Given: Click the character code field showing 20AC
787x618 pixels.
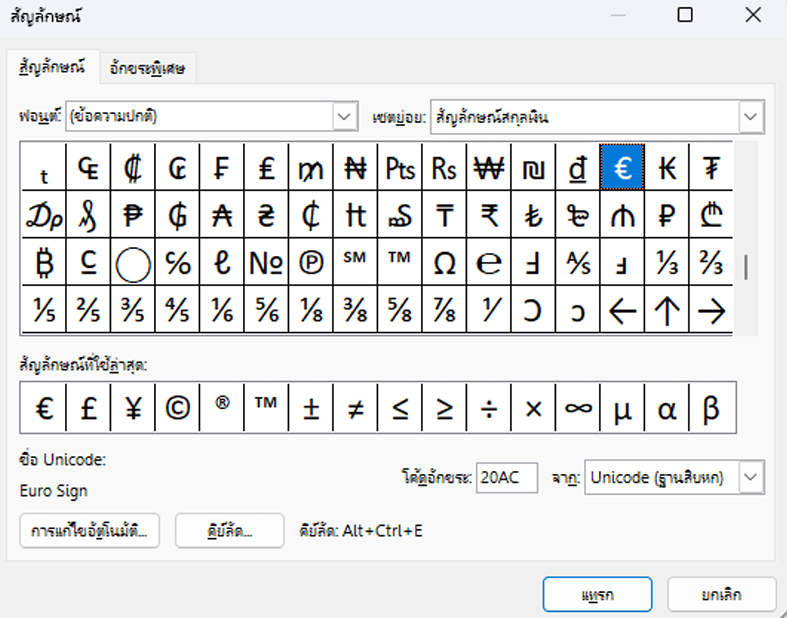Looking at the screenshot, I should coord(507,477).
